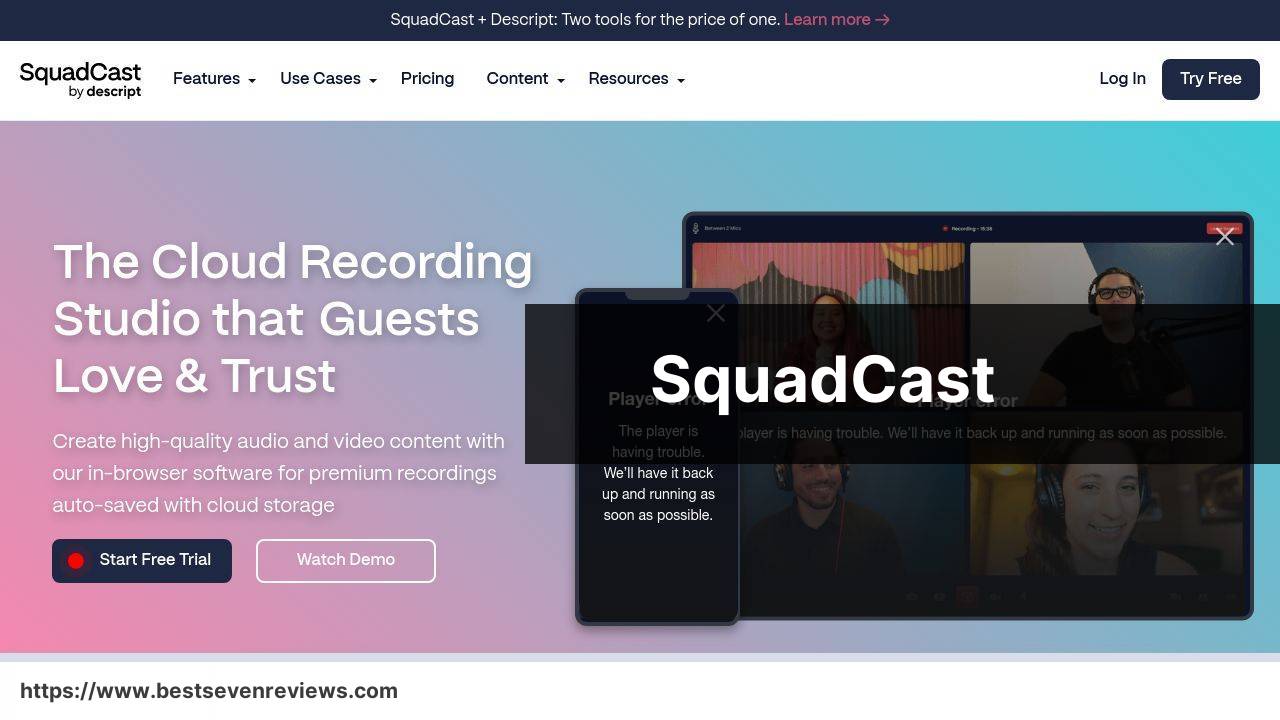This screenshot has height=720, width=1280.
Task: Close the phone mockup player error
Action: tap(716, 313)
